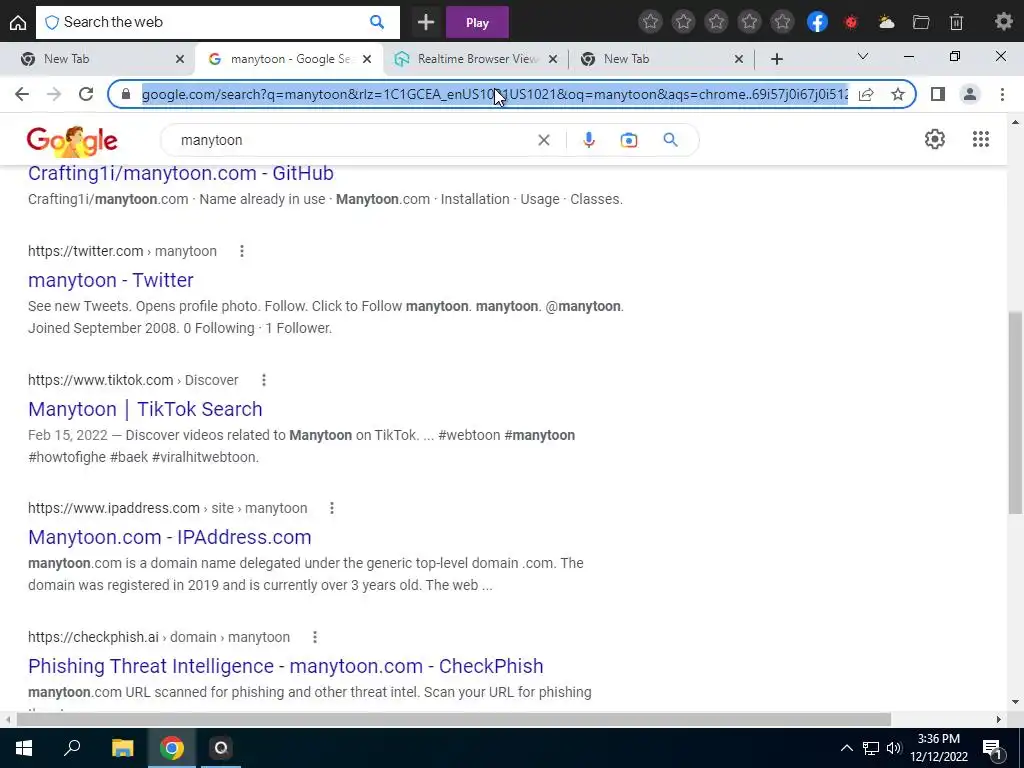Clear the manytoon search query
This screenshot has height=768, width=1024.
[x=543, y=140]
